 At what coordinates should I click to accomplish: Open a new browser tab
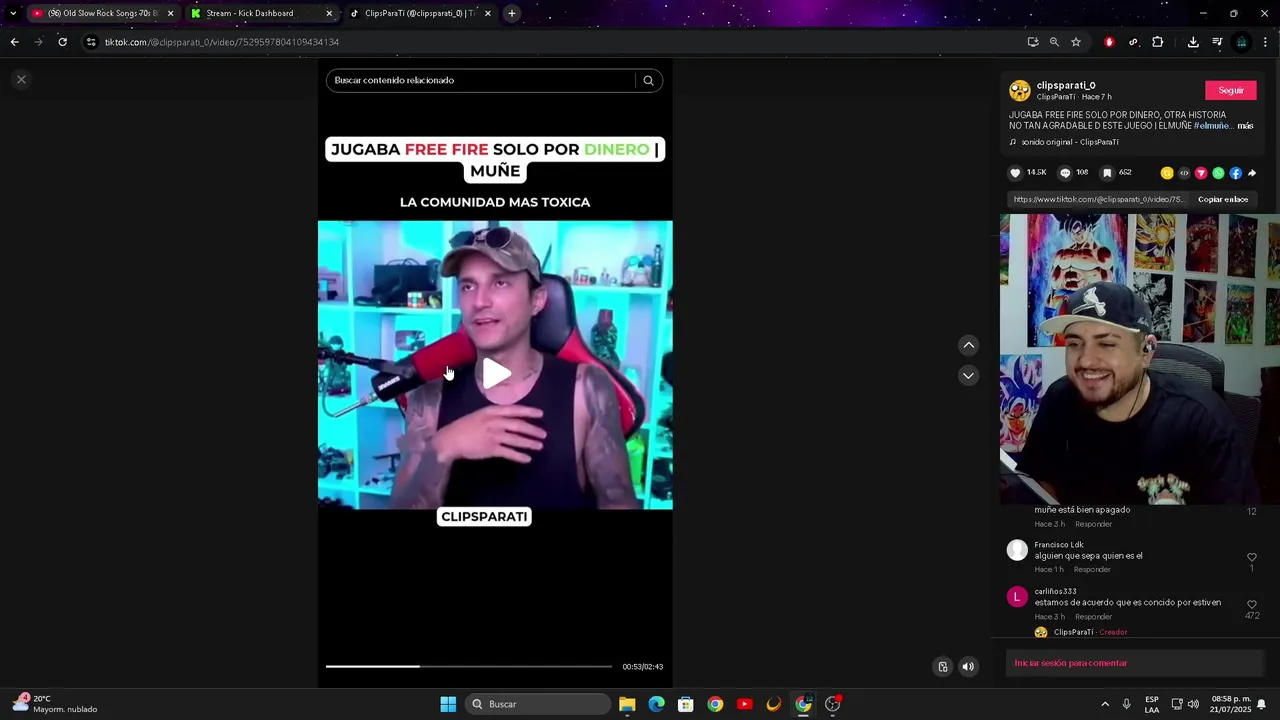pyautogui.click(x=511, y=13)
